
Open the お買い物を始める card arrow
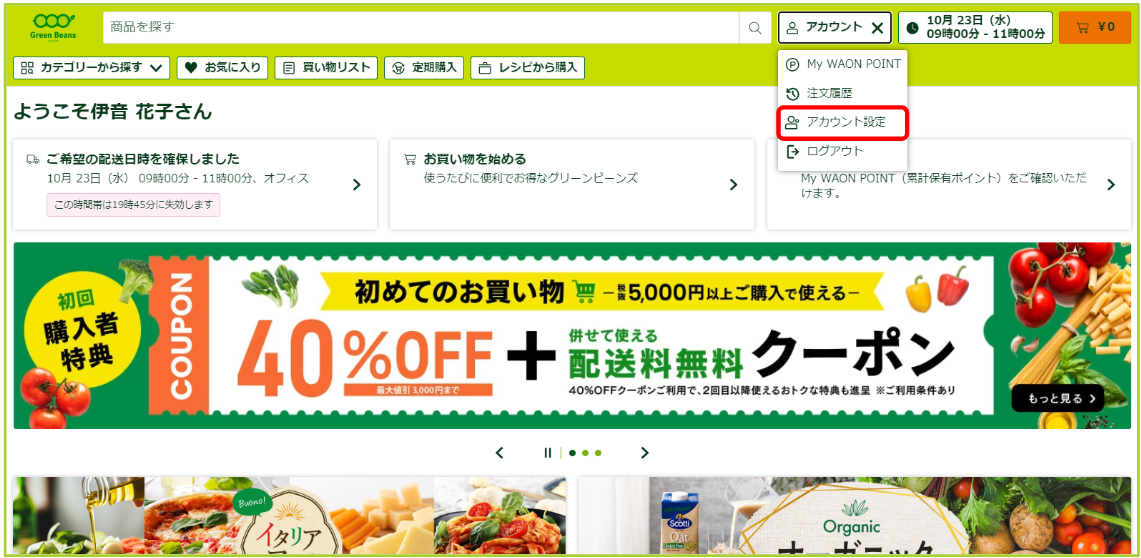tap(734, 185)
